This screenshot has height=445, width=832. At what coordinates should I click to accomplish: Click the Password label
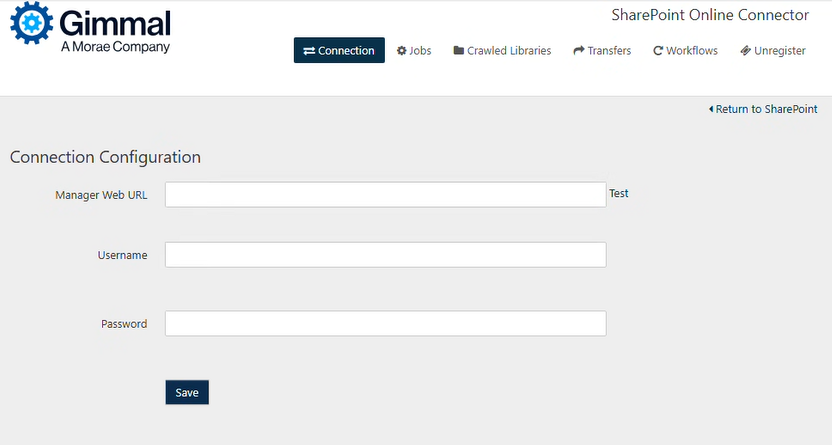click(124, 324)
